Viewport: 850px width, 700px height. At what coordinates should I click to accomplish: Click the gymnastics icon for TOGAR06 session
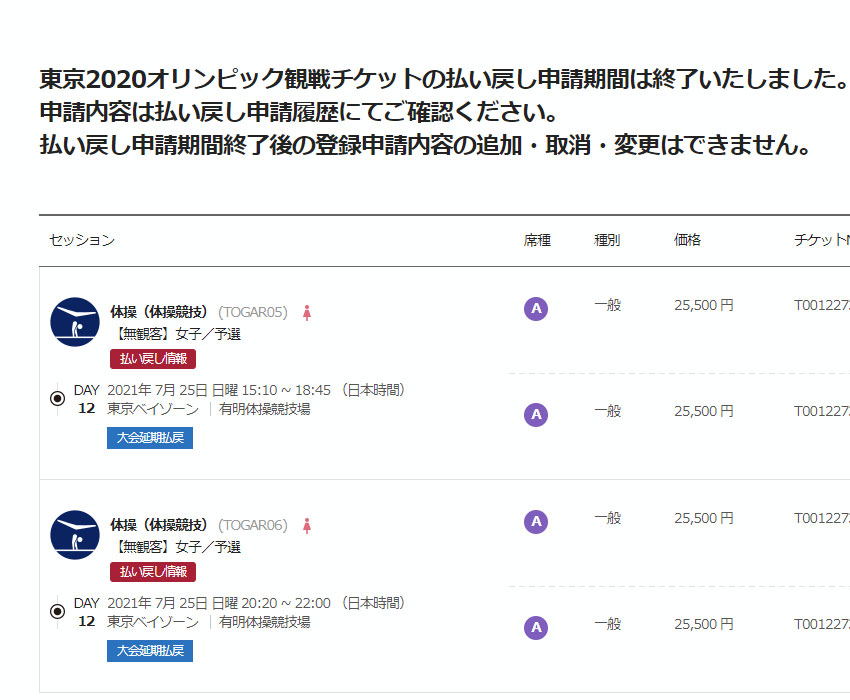pos(75,535)
